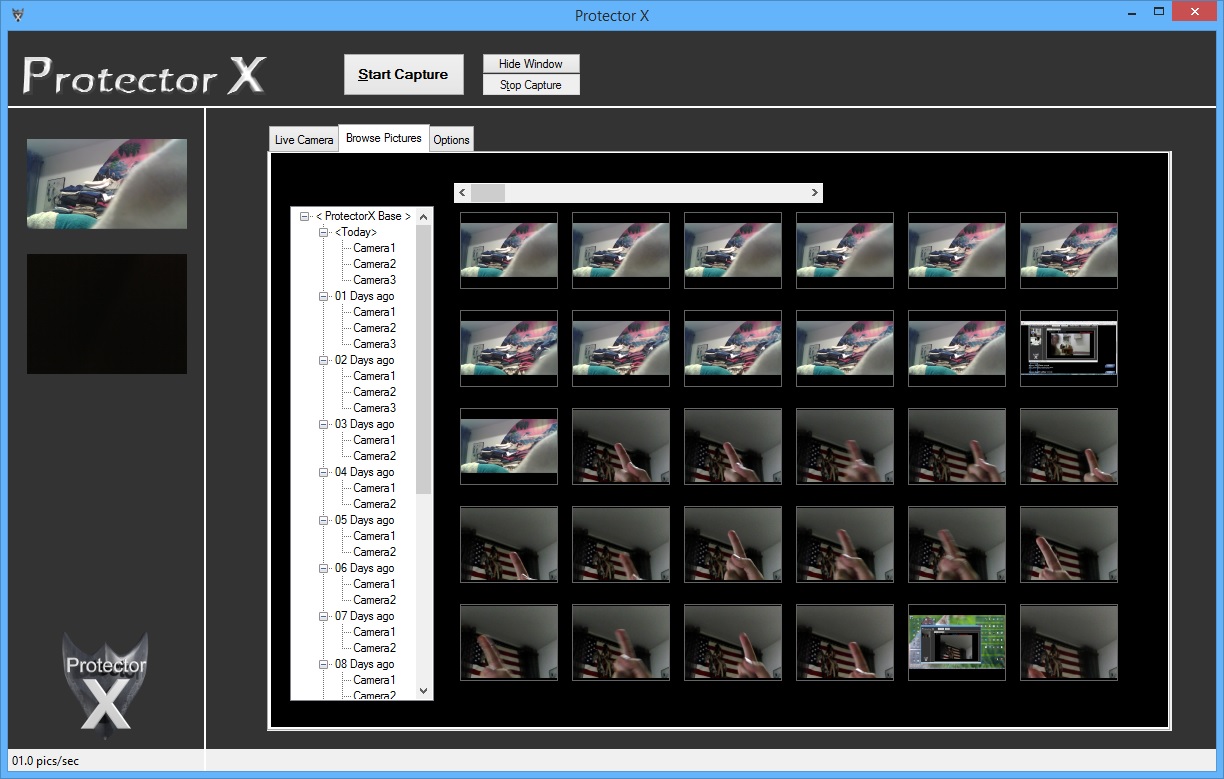Click the tree scrollbar's up arrow
The image size is (1224, 779).
tap(423, 214)
